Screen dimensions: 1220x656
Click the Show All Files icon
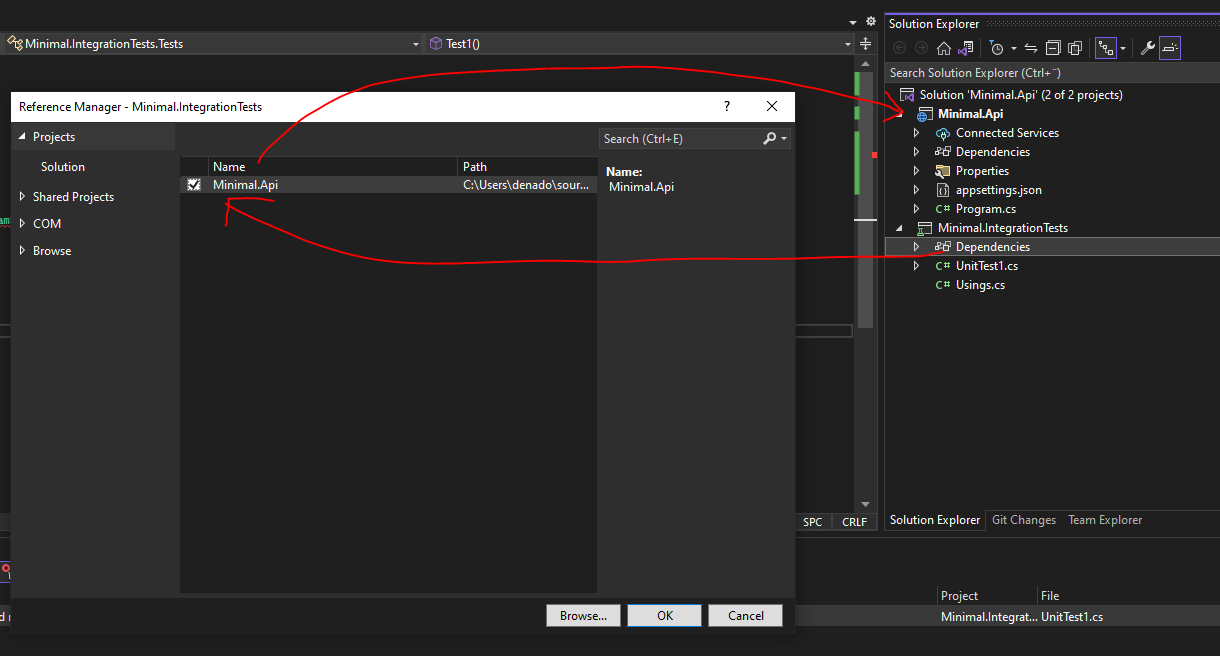coord(1075,48)
